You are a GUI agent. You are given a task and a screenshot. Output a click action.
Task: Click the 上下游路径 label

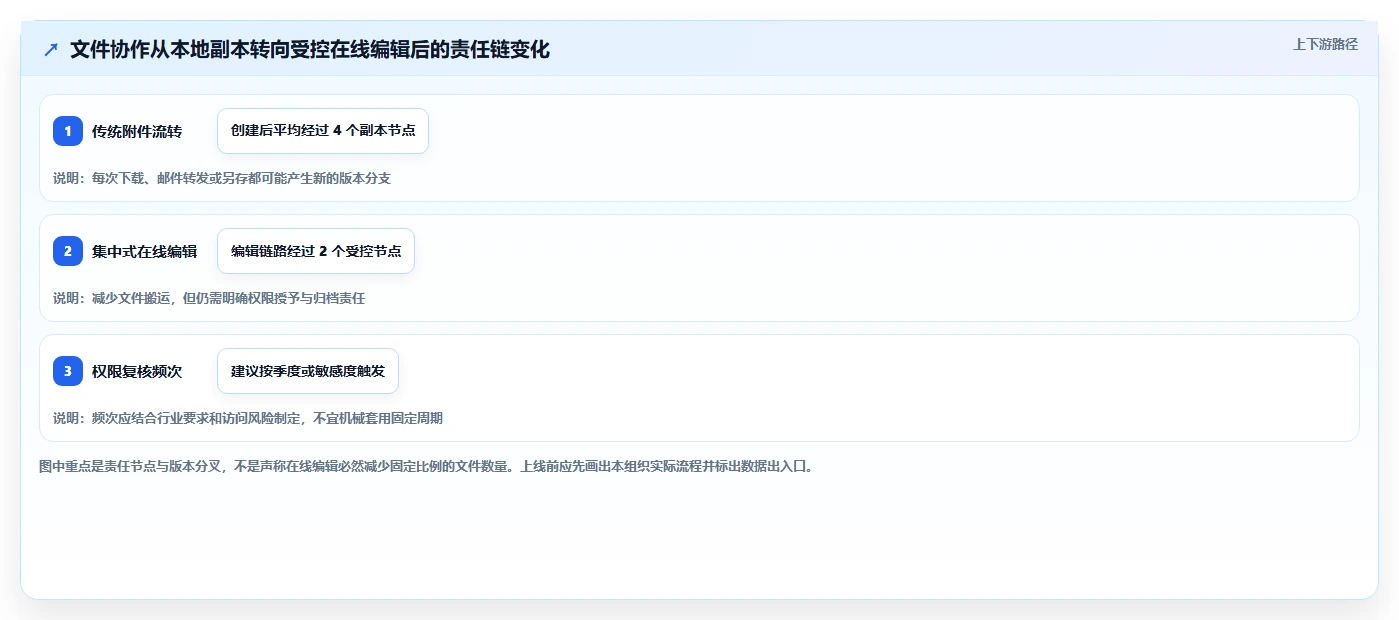coord(1325,44)
